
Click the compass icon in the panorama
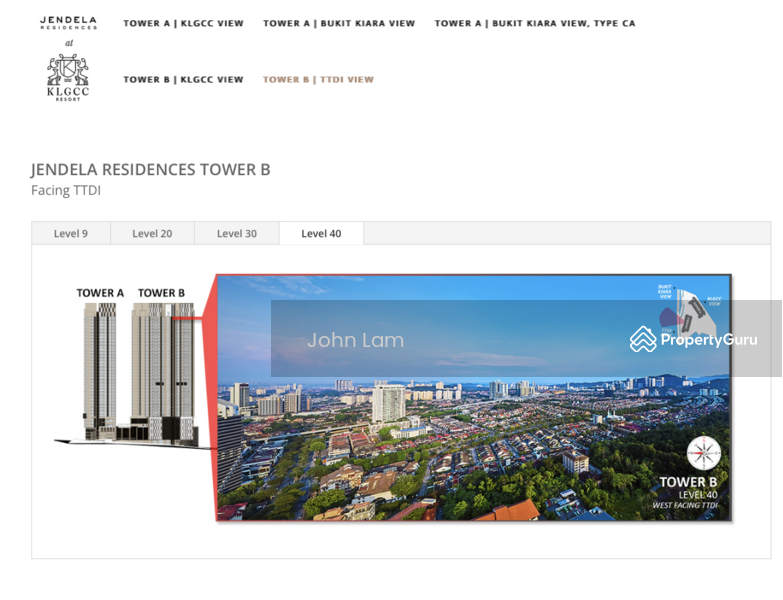(704, 453)
